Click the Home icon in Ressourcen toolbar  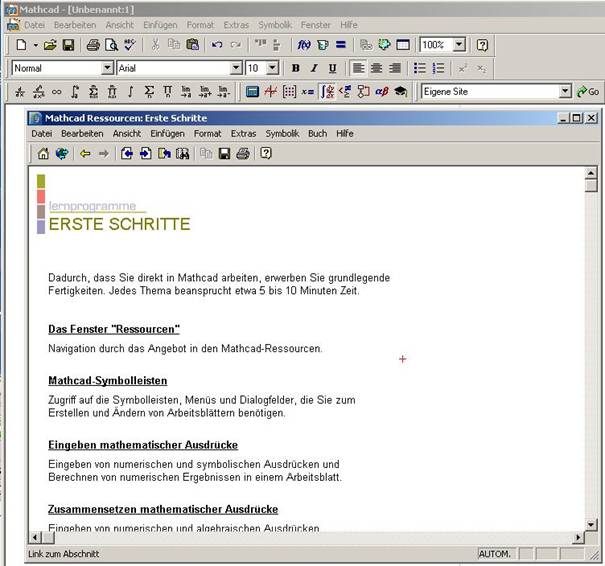coord(43,154)
